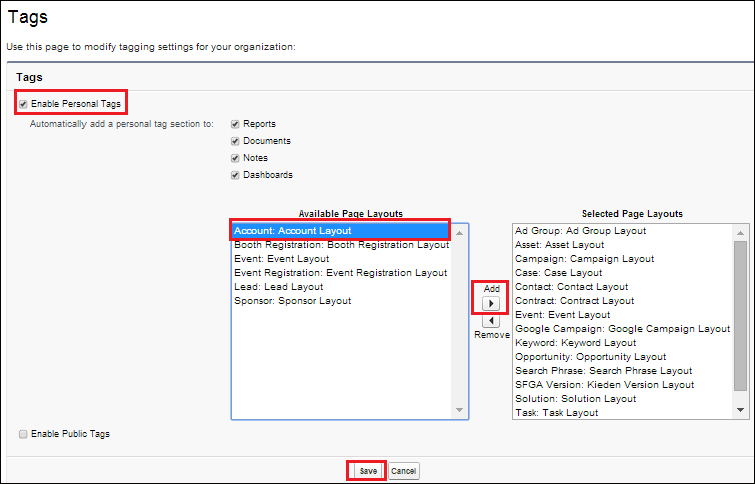
Task: Select Account: Account Layout in available list
Action: [292, 231]
